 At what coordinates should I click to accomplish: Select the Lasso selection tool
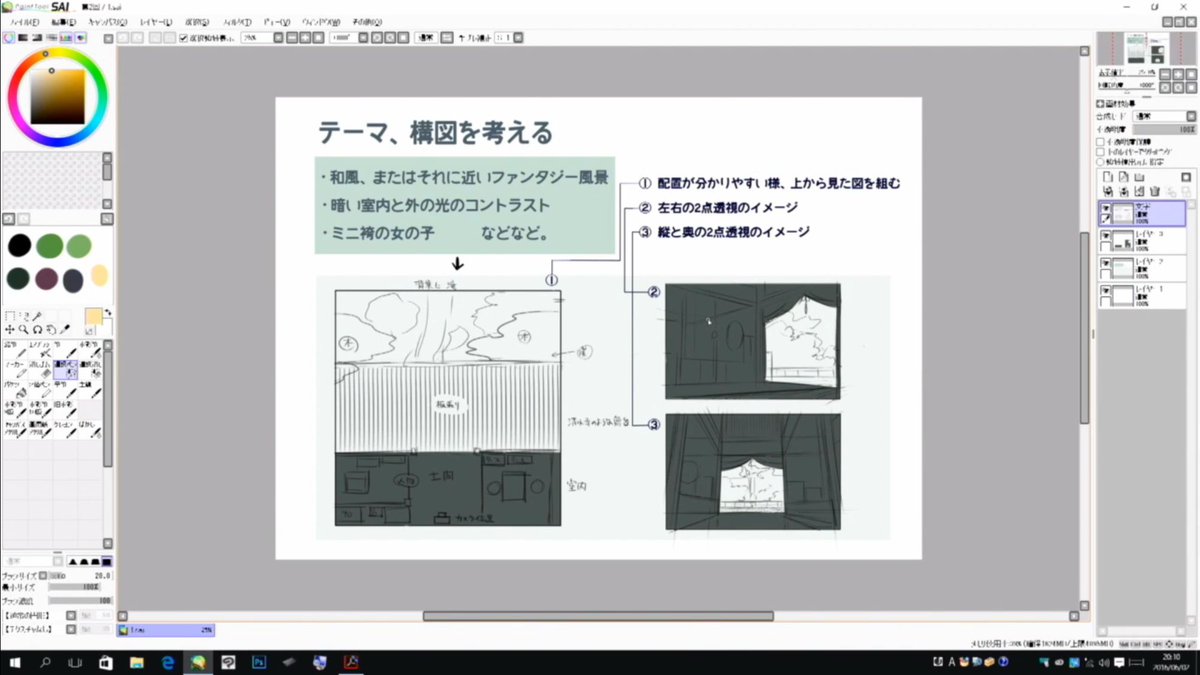(x=25, y=315)
